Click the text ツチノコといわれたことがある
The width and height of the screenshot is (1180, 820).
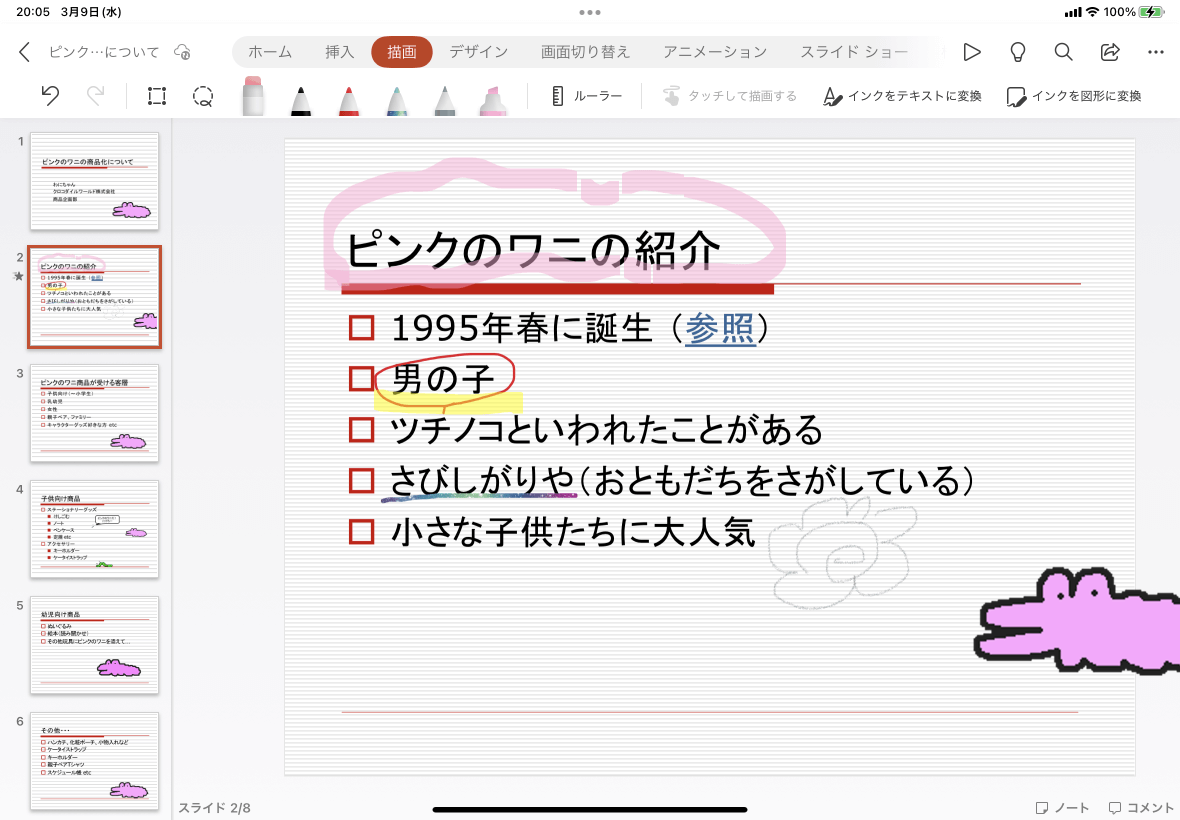(x=606, y=430)
